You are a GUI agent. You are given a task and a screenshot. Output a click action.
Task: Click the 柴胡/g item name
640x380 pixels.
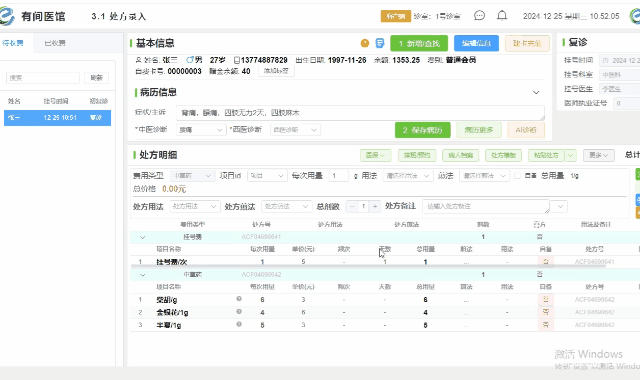point(167,300)
